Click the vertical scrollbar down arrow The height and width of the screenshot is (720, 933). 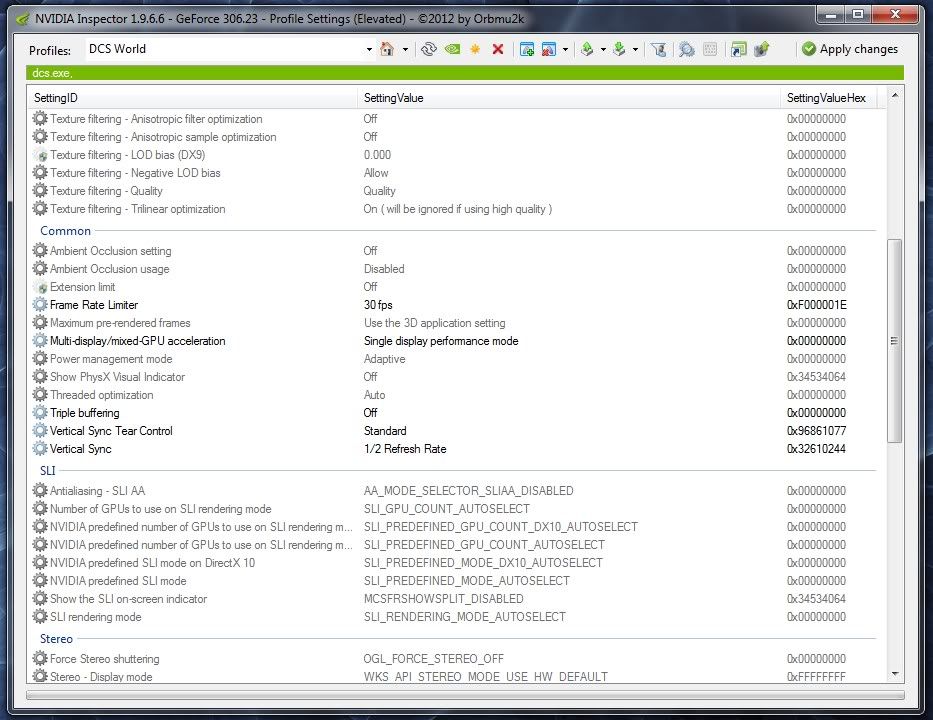point(894,675)
